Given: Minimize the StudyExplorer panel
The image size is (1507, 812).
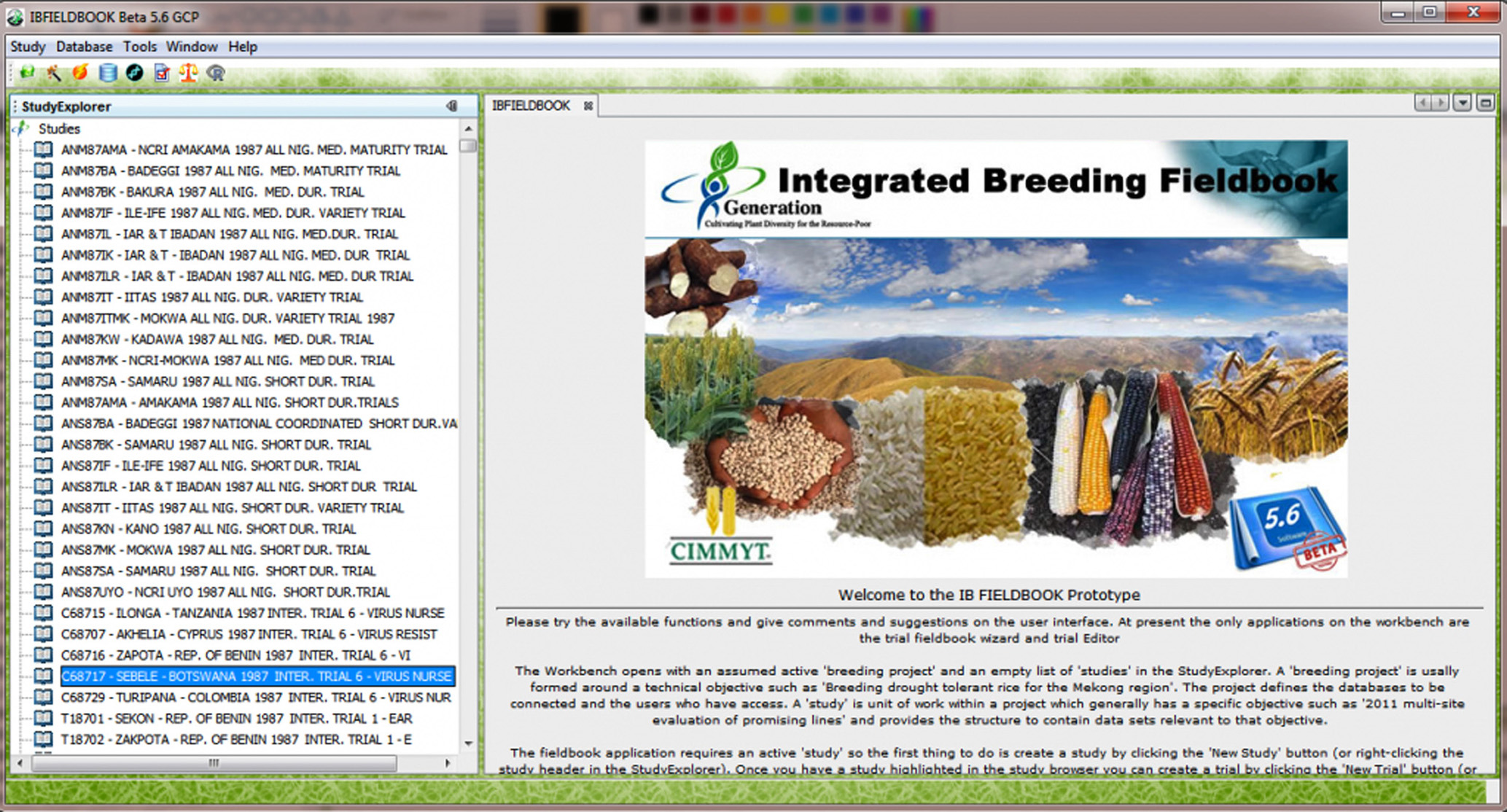Looking at the screenshot, I should tap(452, 106).
